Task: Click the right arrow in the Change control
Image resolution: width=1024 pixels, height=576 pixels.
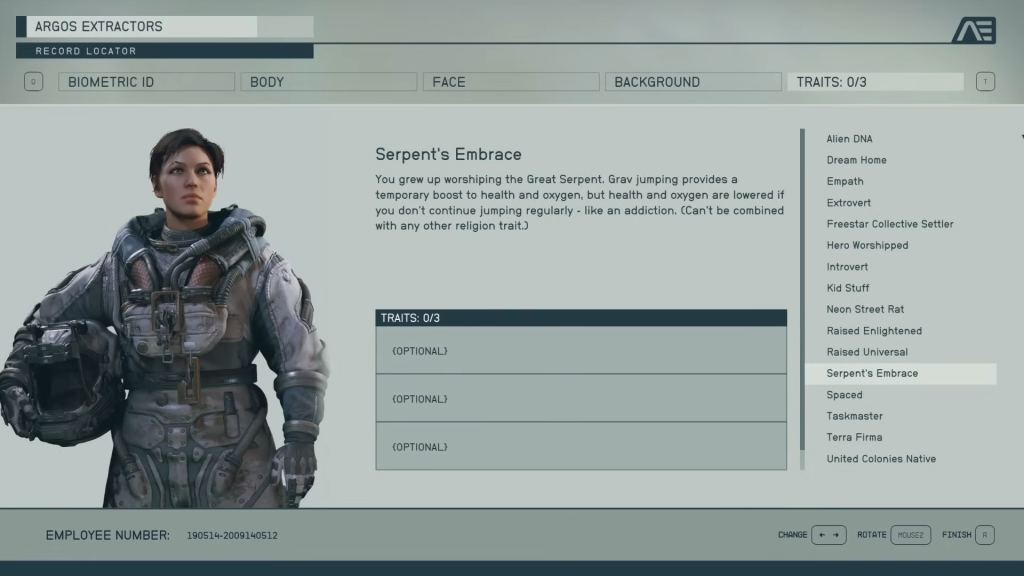Action: [x=834, y=535]
